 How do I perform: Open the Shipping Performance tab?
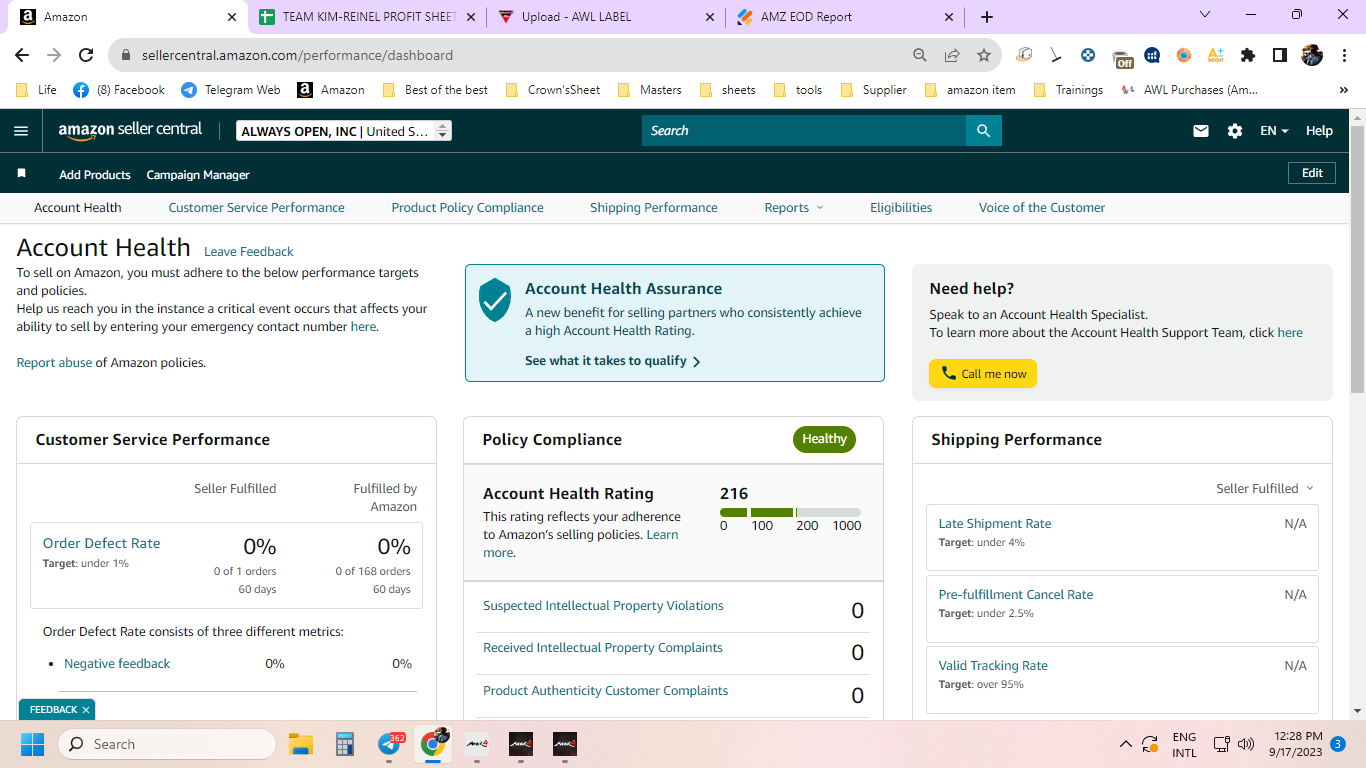(x=654, y=208)
